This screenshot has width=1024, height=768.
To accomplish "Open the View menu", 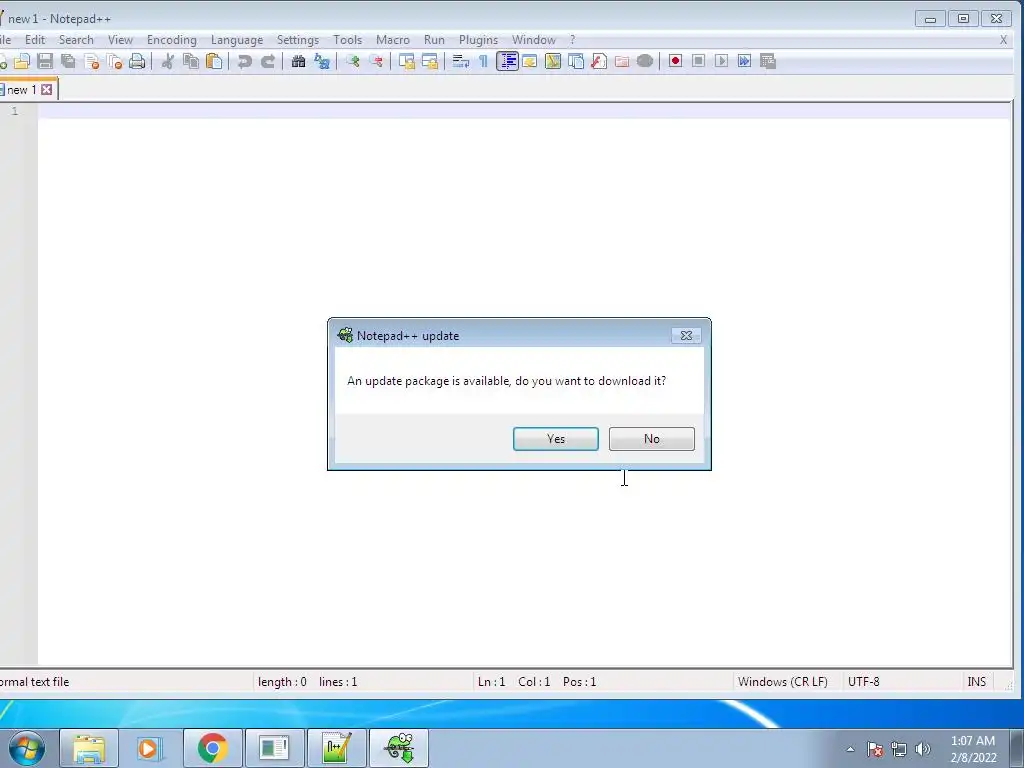I will click(x=120, y=40).
